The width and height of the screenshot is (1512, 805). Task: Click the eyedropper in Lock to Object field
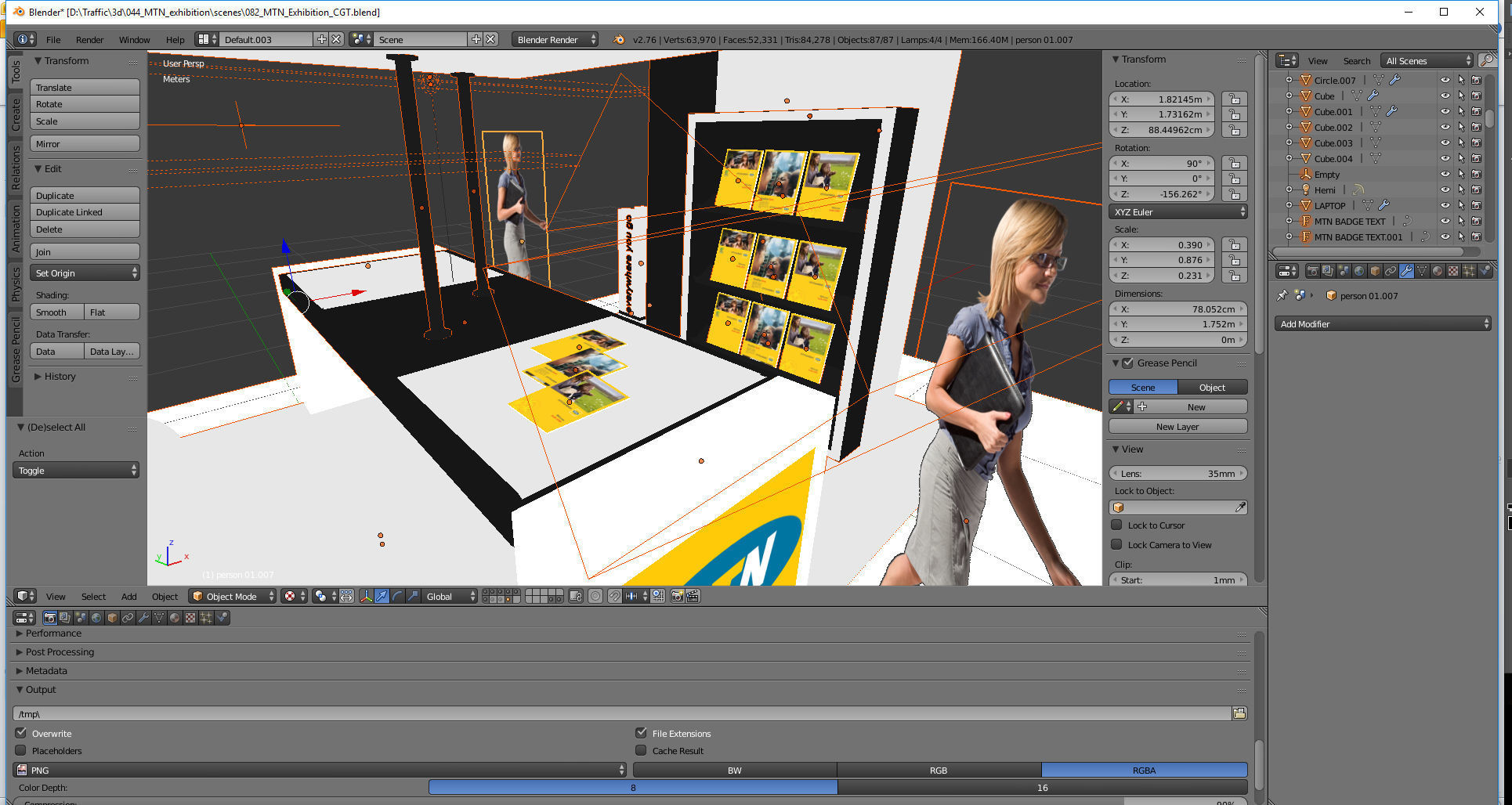(x=1240, y=507)
